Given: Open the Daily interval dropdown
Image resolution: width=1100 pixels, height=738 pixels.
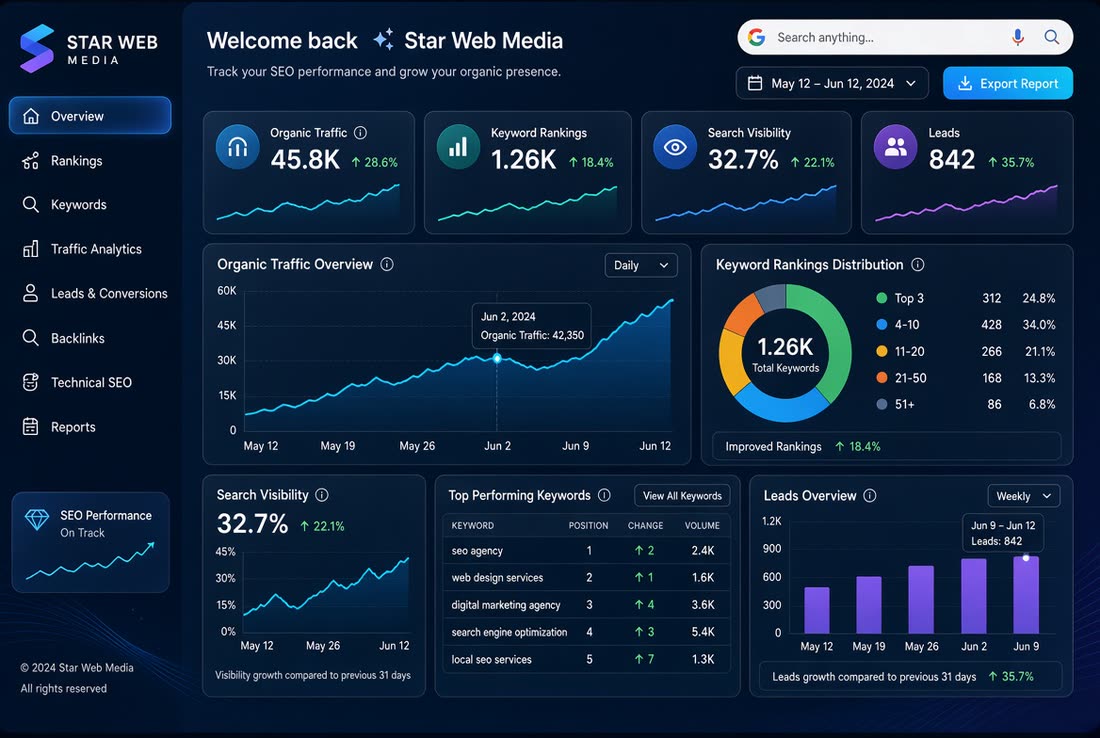Looking at the screenshot, I should pyautogui.click(x=641, y=265).
